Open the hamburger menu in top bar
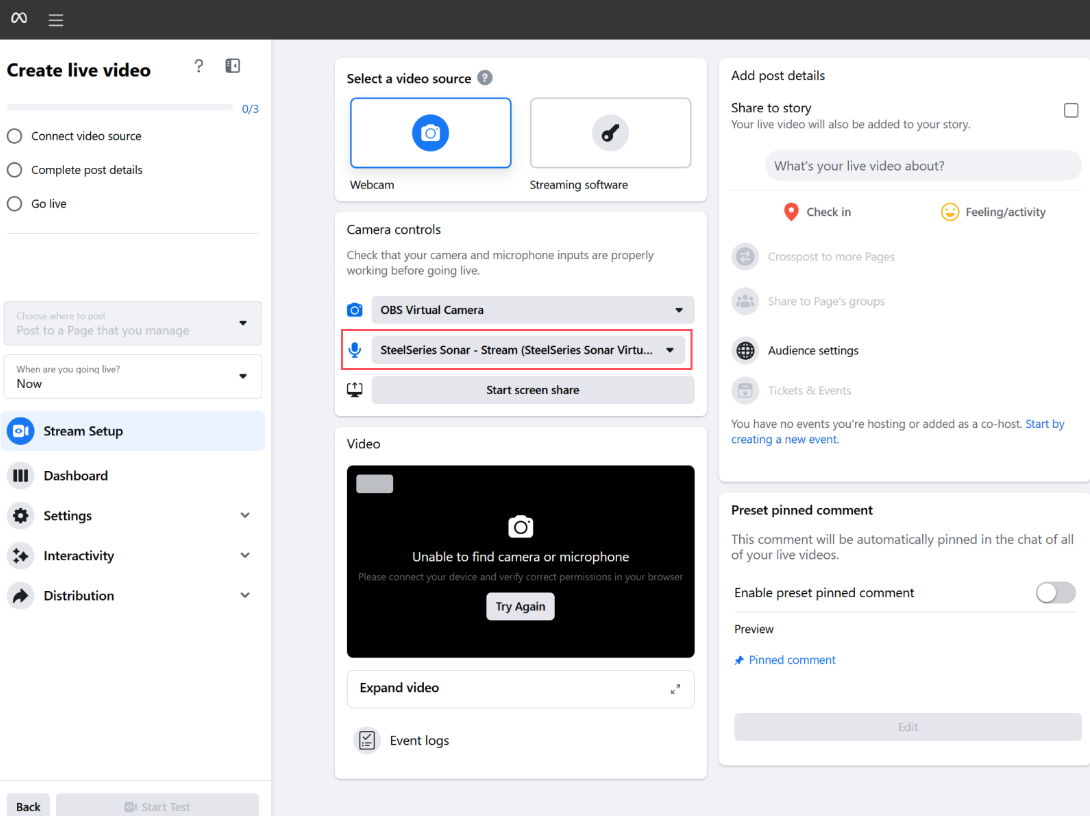 55,19
